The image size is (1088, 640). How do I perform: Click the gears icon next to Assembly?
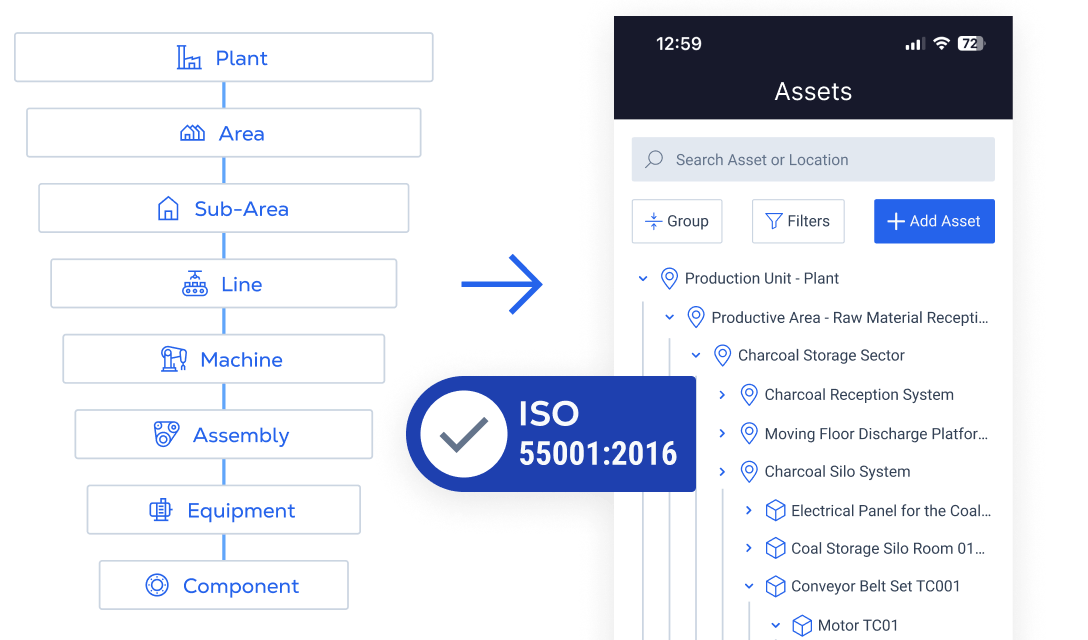tap(166, 435)
